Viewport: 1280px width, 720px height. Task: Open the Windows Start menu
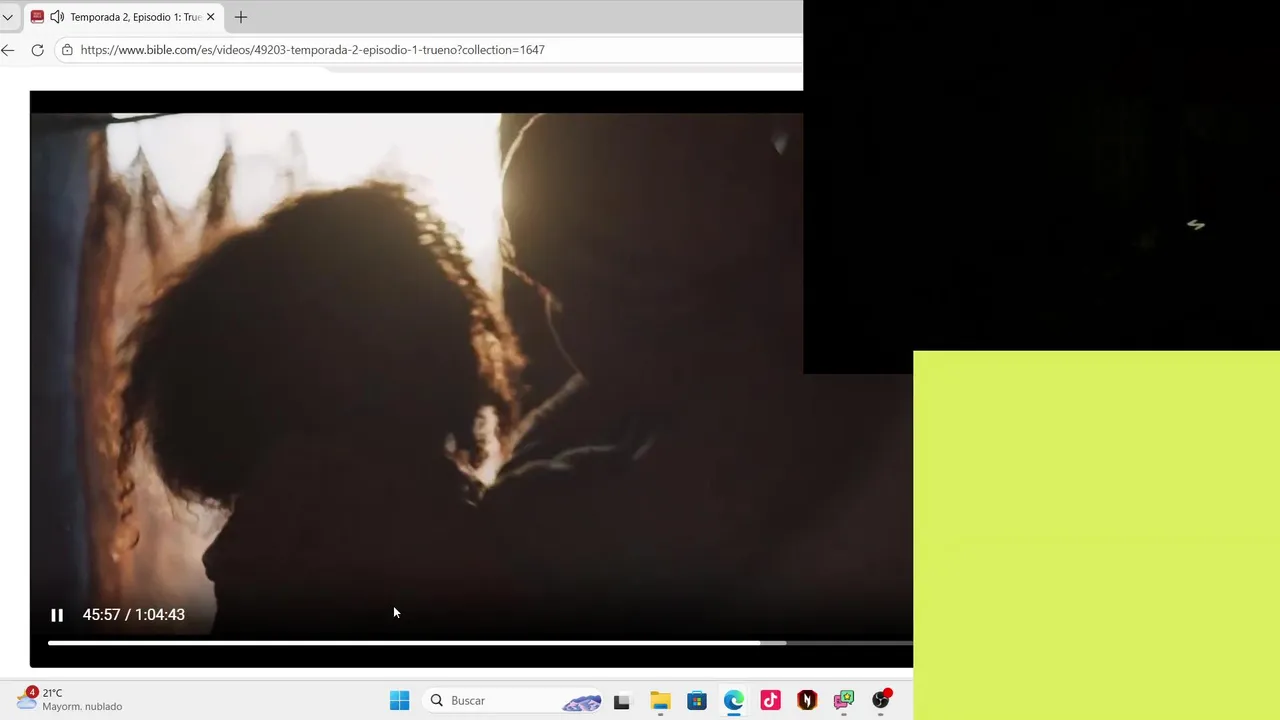click(399, 700)
